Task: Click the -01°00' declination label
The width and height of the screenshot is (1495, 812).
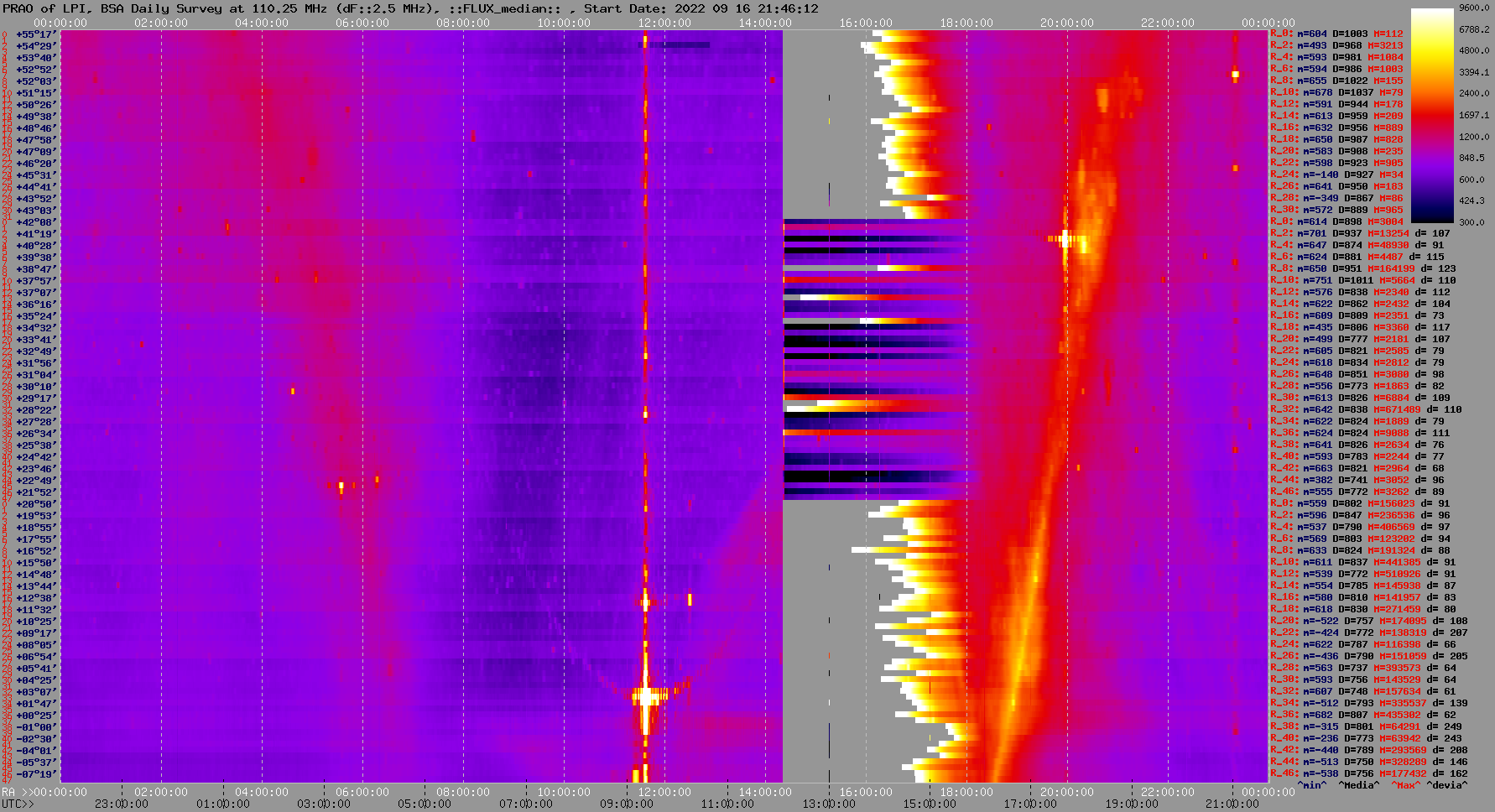Action: [36, 727]
